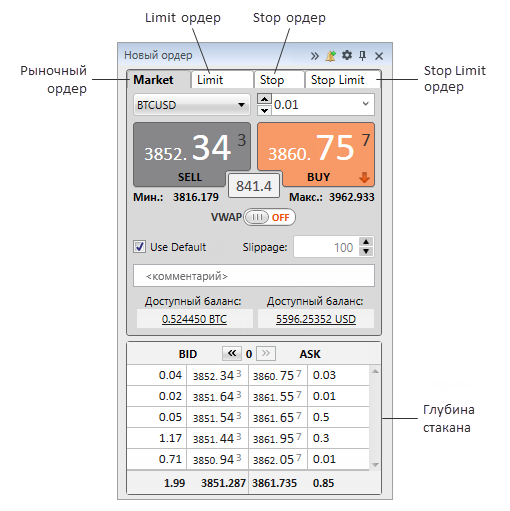Expand the double-chevron overflow icon
This screenshot has width=510, height=511.
315,56
